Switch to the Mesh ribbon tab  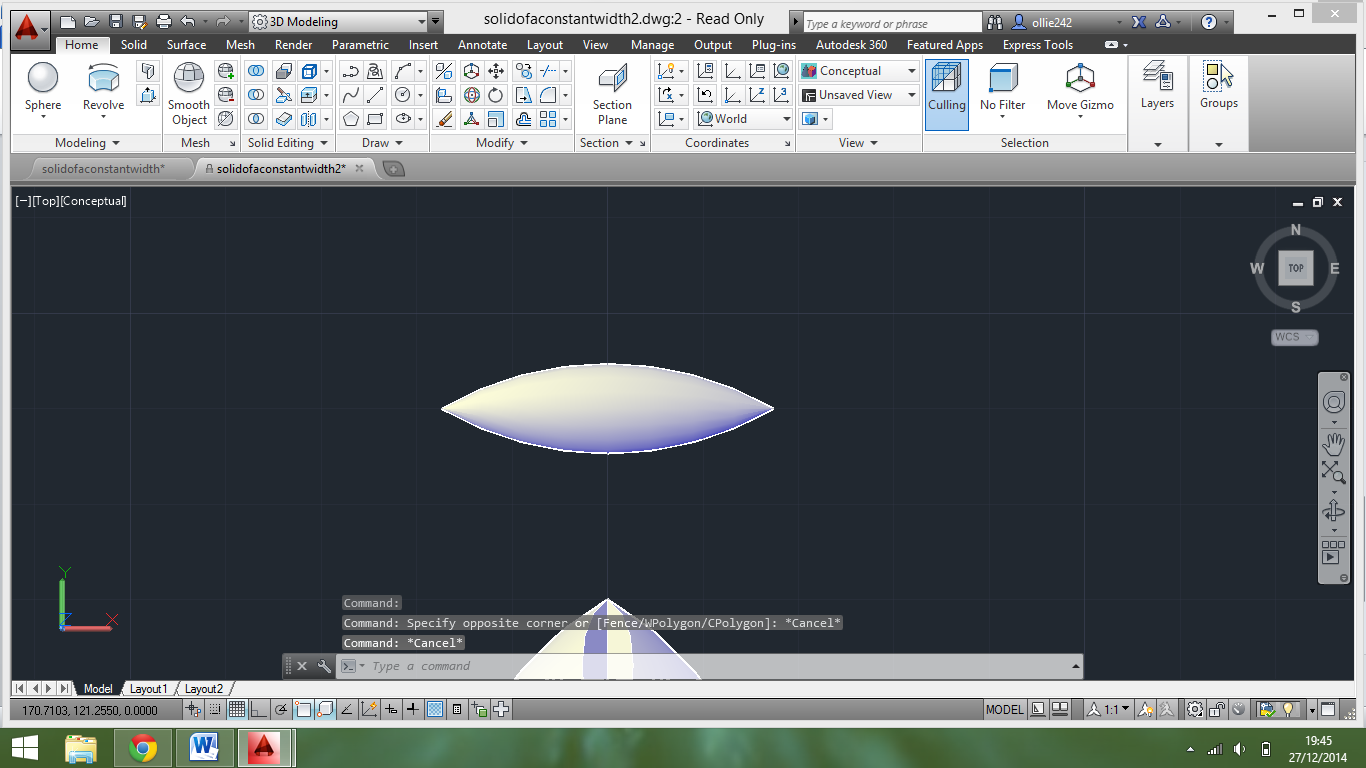240,45
